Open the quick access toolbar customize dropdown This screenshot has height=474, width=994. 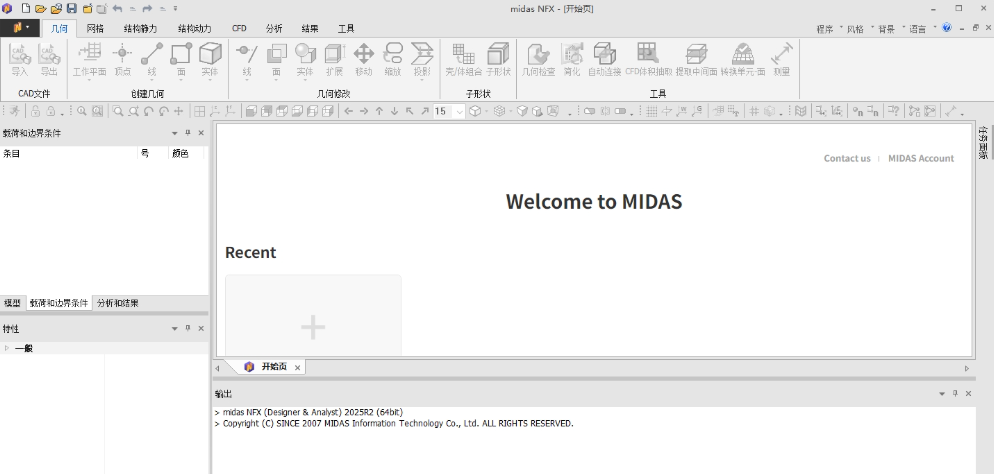176,9
